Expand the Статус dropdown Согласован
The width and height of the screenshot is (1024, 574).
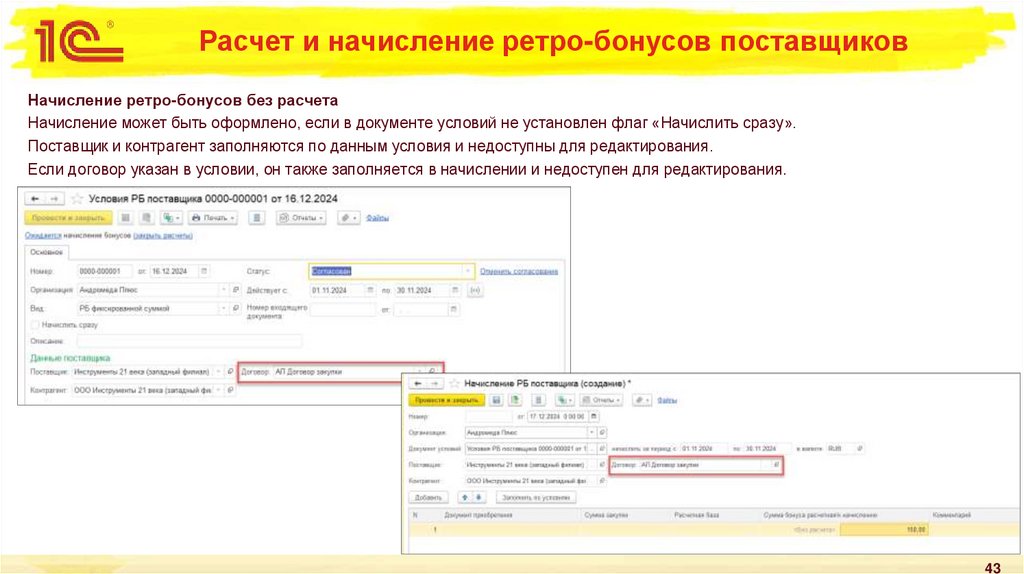click(x=468, y=271)
